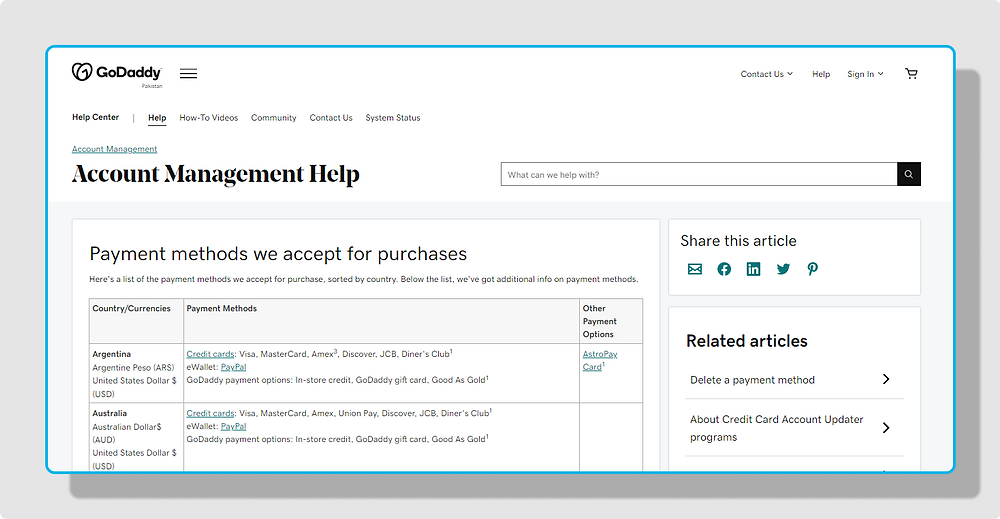Click the Help Center label
The height and width of the screenshot is (519, 1000).
click(x=96, y=117)
